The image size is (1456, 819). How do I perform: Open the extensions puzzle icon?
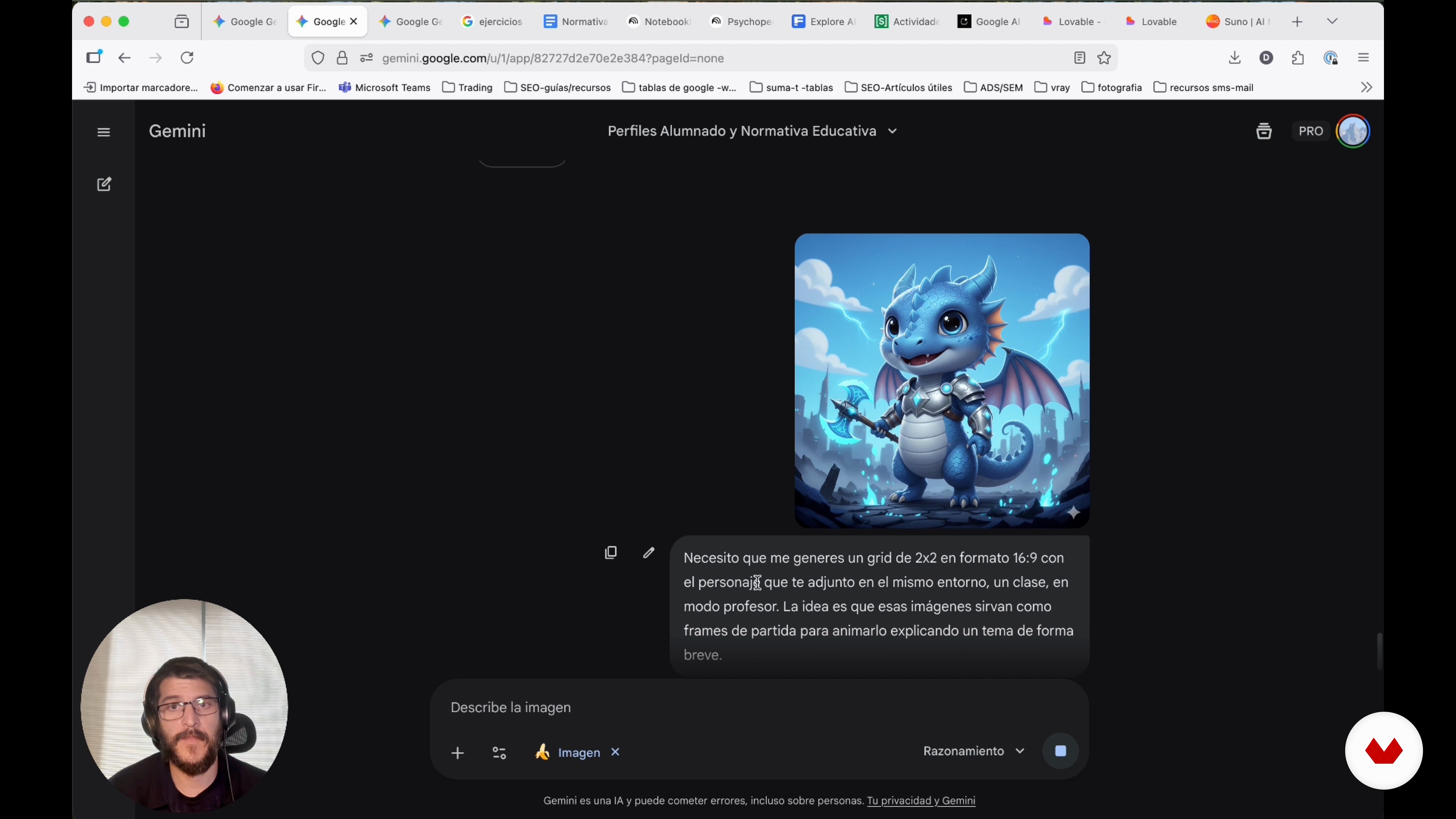pyautogui.click(x=1298, y=58)
